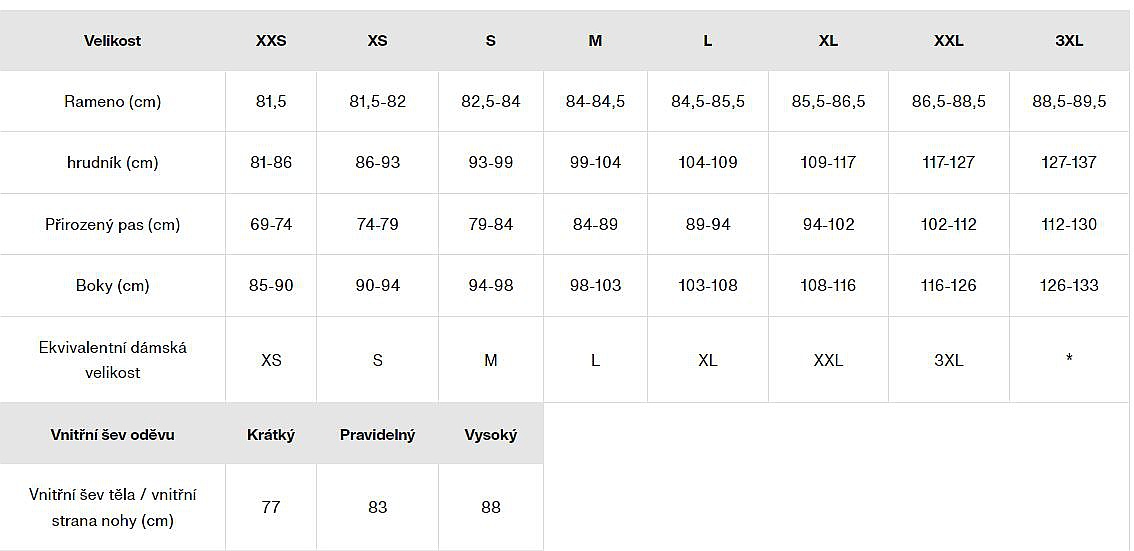This screenshot has height=551, width=1134.
Task: Click the 3XL size column header
Action: 1069,41
